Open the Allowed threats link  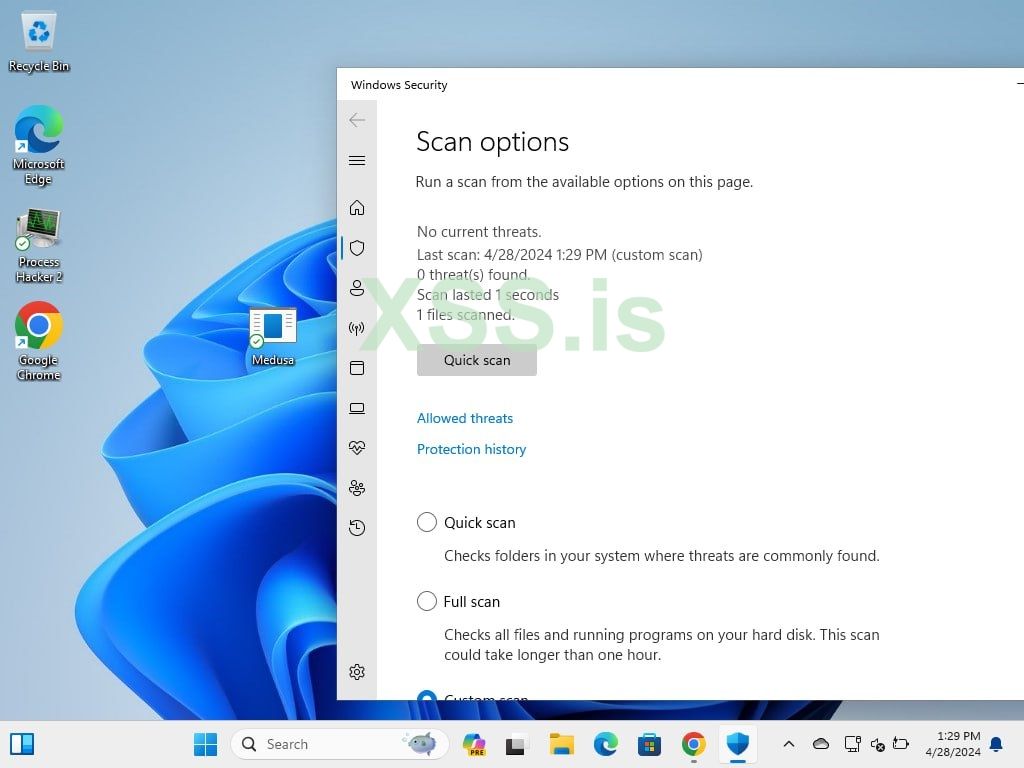coord(465,418)
